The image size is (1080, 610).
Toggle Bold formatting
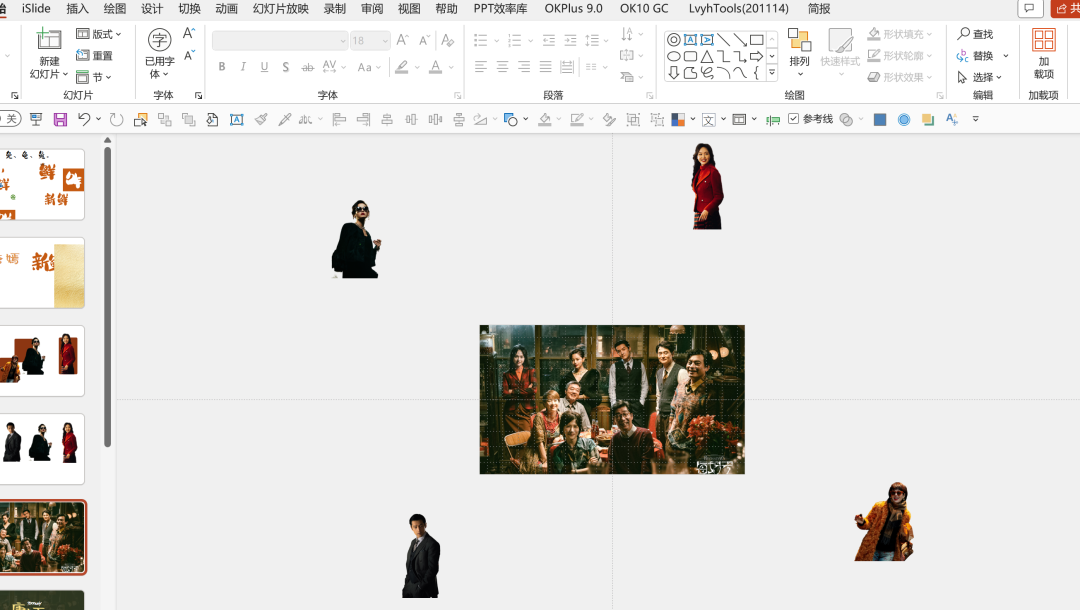[222, 67]
